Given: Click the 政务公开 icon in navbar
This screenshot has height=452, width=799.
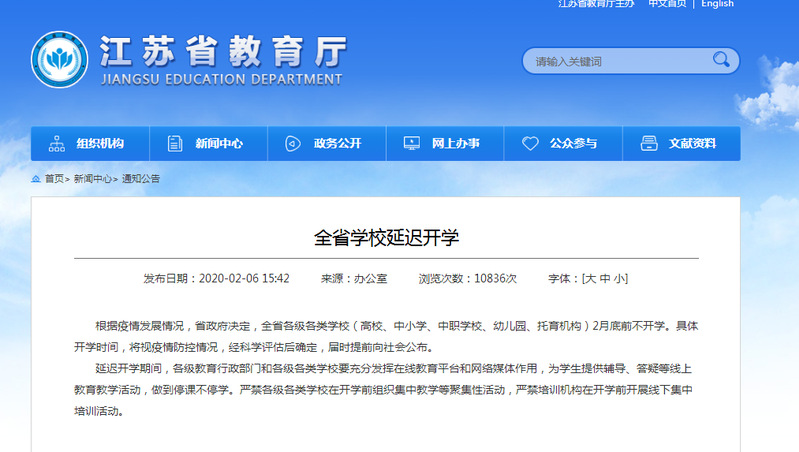Looking at the screenshot, I should (x=292, y=144).
